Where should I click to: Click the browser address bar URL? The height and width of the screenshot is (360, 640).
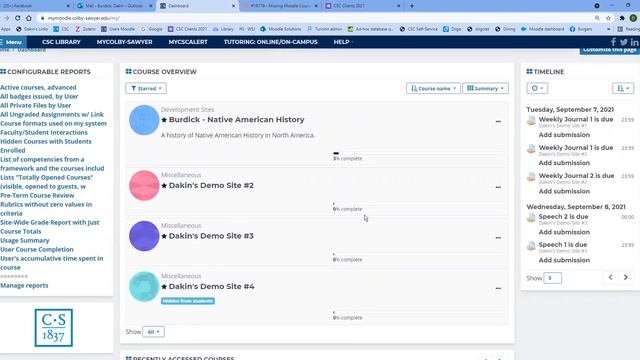[x=84, y=18]
